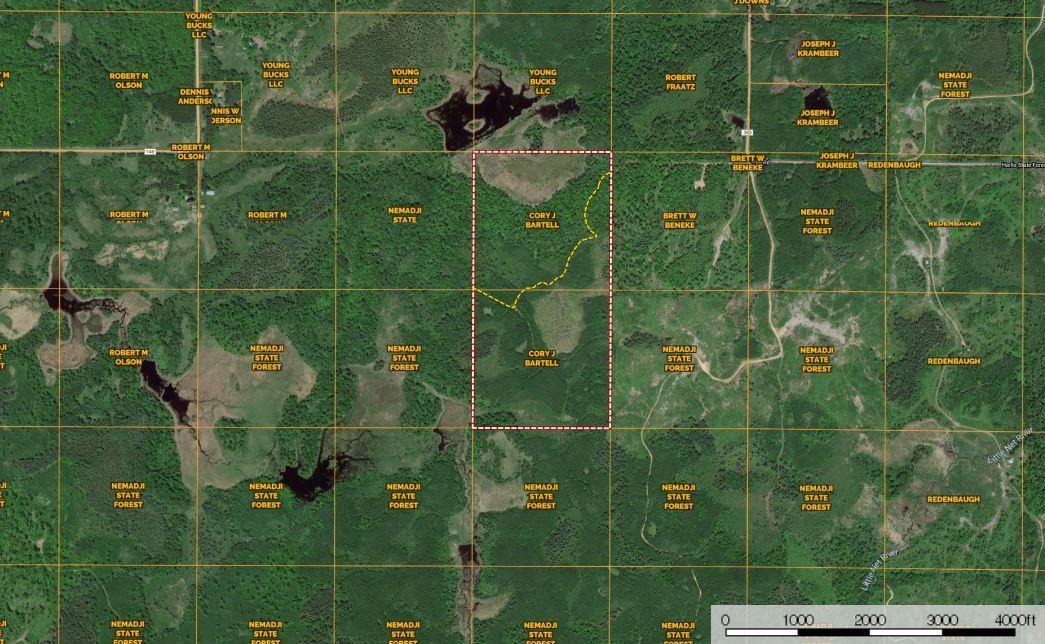Click CORY J BARTELL label south of yellow trail
Image resolution: width=1045 pixels, height=644 pixels.
click(x=541, y=359)
